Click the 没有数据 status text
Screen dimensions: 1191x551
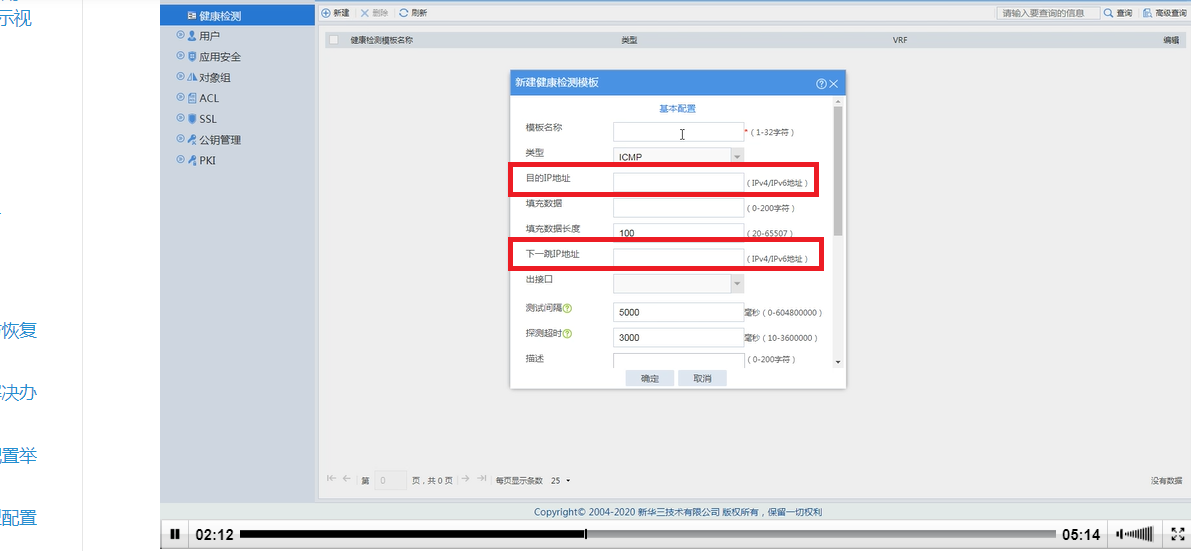point(1166,480)
